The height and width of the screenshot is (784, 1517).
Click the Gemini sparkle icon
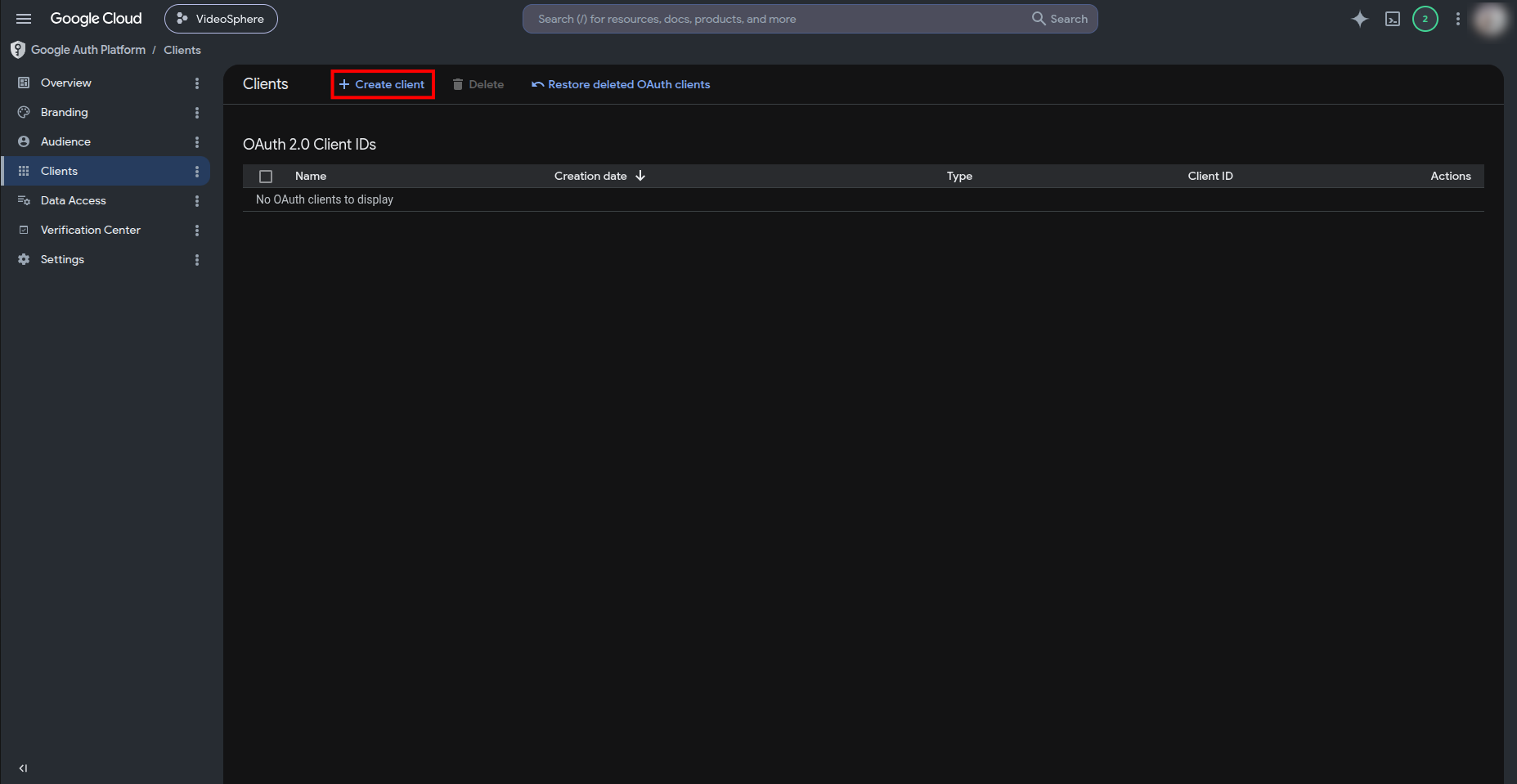1359,19
